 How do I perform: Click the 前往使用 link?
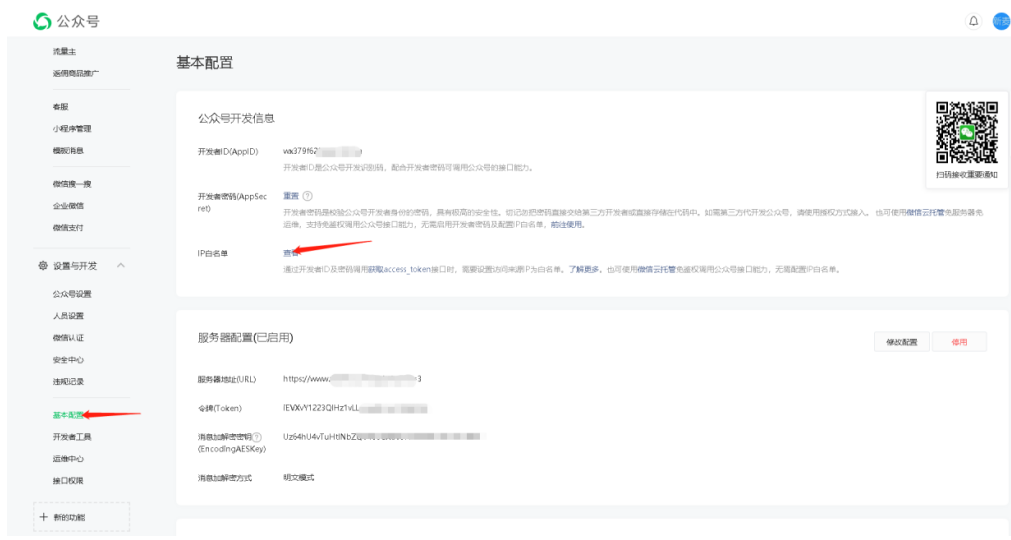pyautogui.click(x=567, y=225)
